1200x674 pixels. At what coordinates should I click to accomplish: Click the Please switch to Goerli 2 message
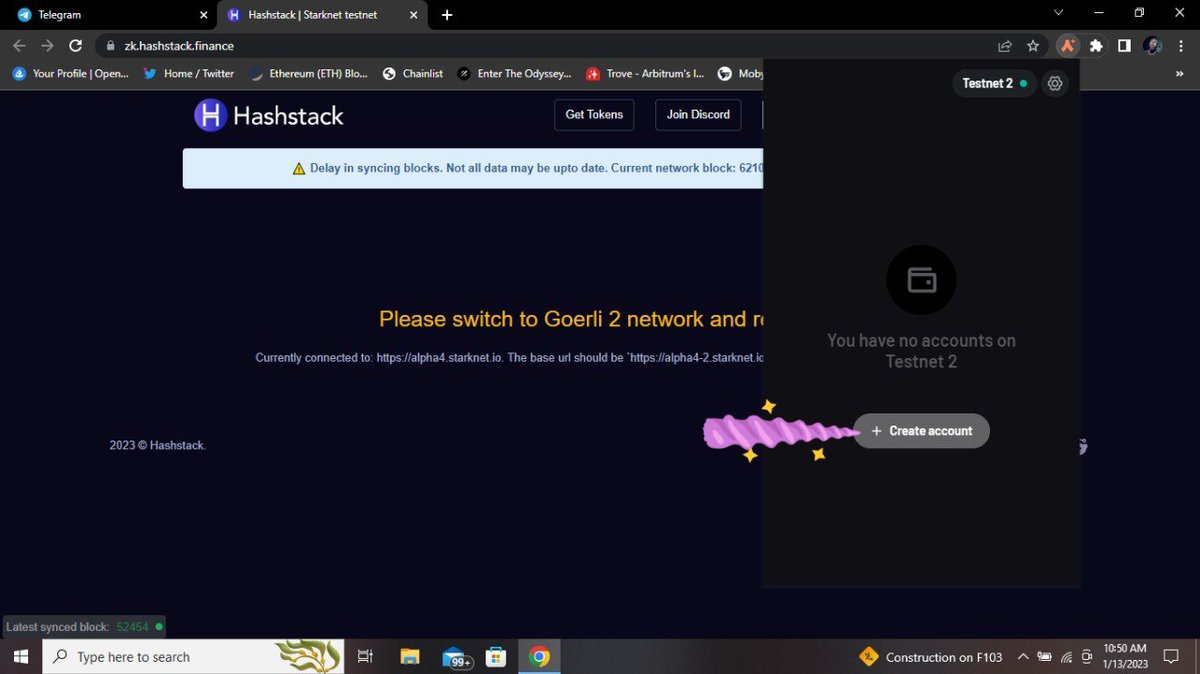[x=570, y=319]
